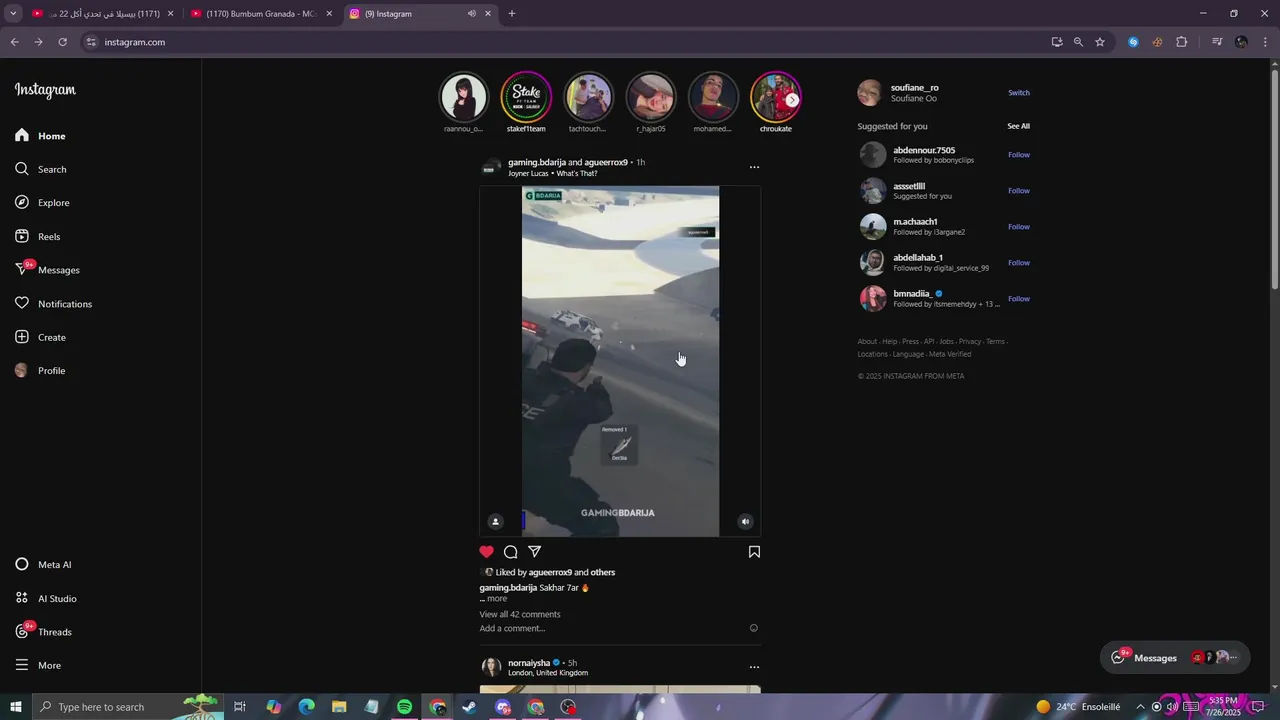This screenshot has height=720, width=1280.
Task: Open Home in Instagram sidebar
Action: 40,136
